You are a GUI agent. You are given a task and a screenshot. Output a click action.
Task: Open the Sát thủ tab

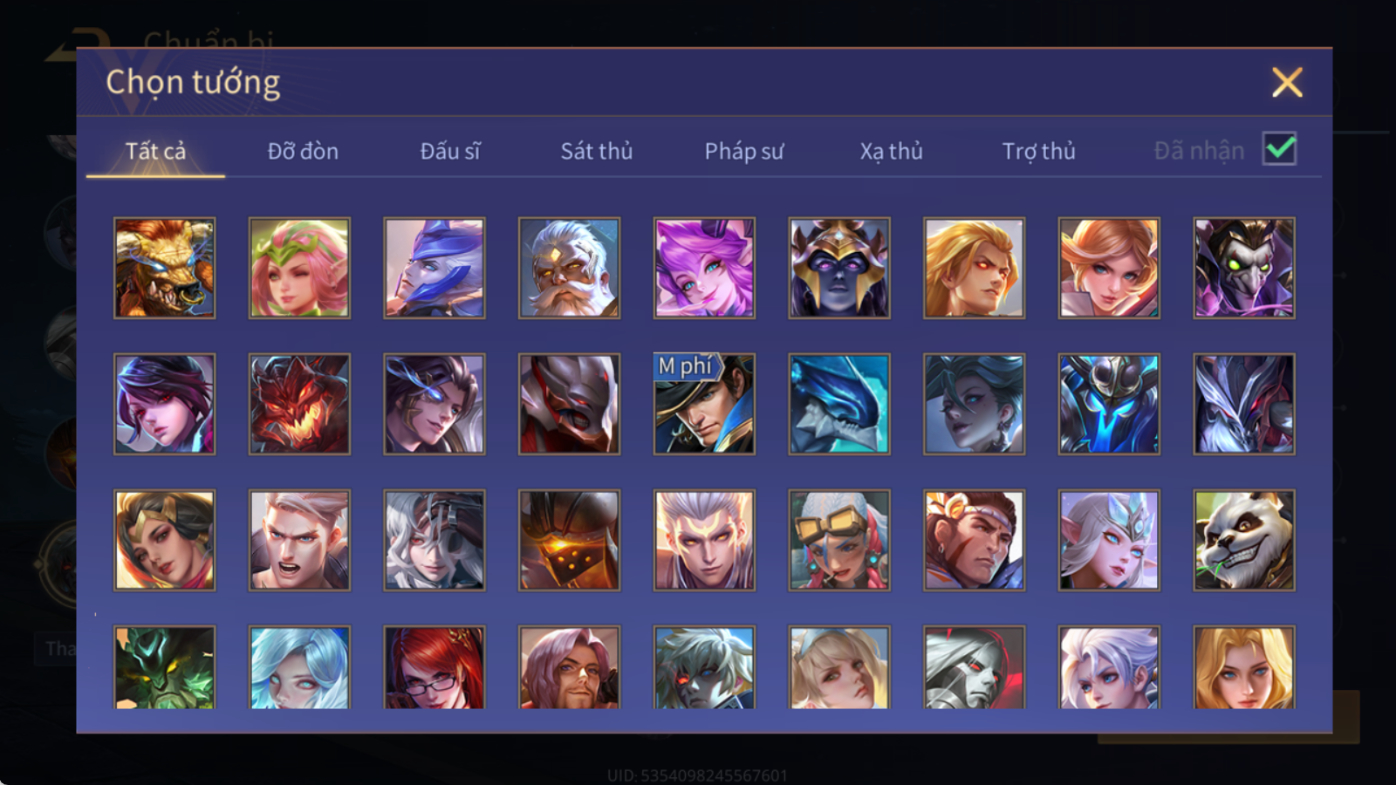click(596, 151)
